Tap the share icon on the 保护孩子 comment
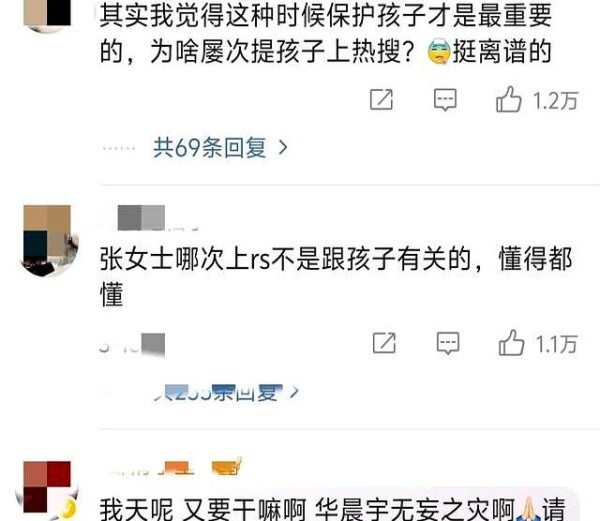The width and height of the screenshot is (600, 521). (382, 100)
